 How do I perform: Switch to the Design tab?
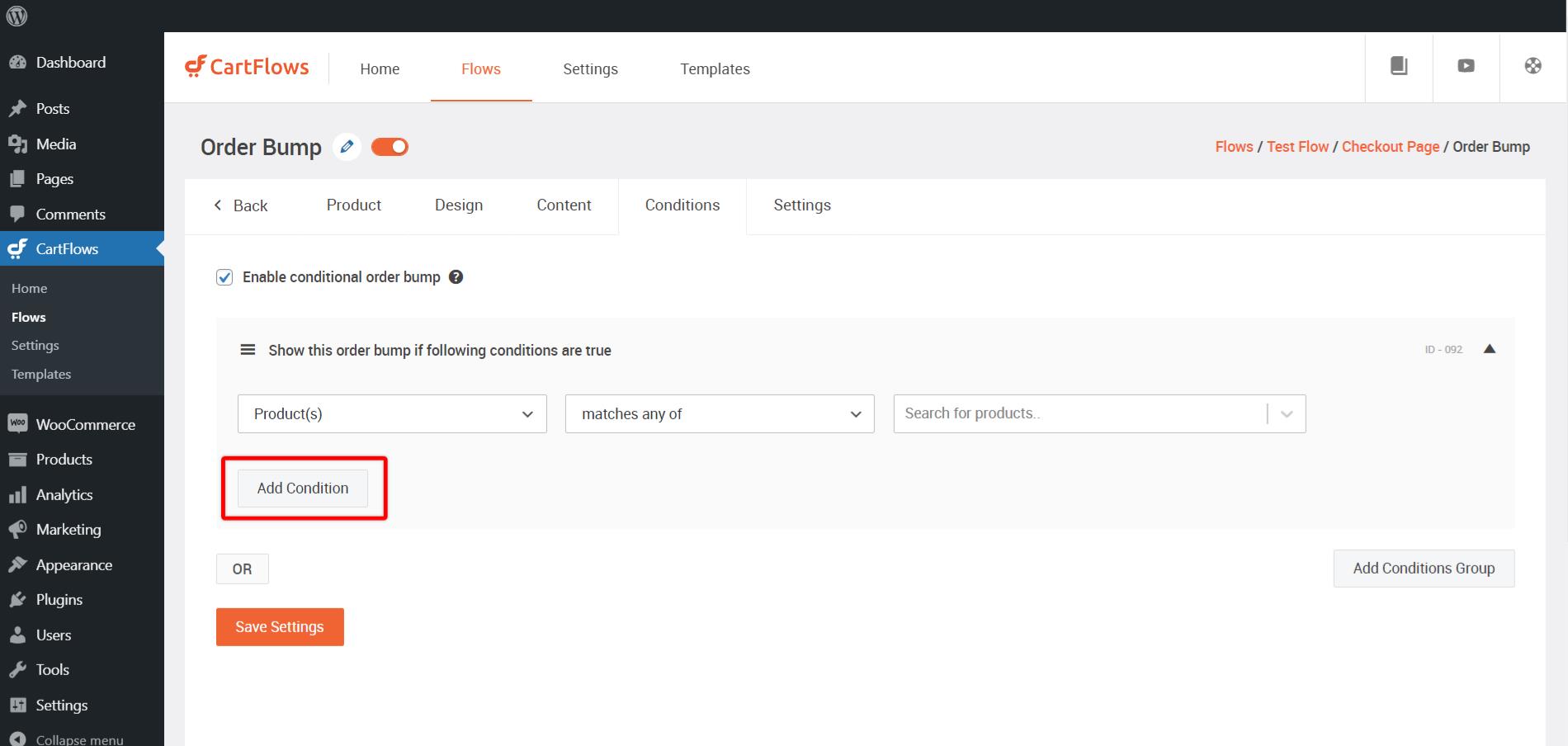click(459, 205)
